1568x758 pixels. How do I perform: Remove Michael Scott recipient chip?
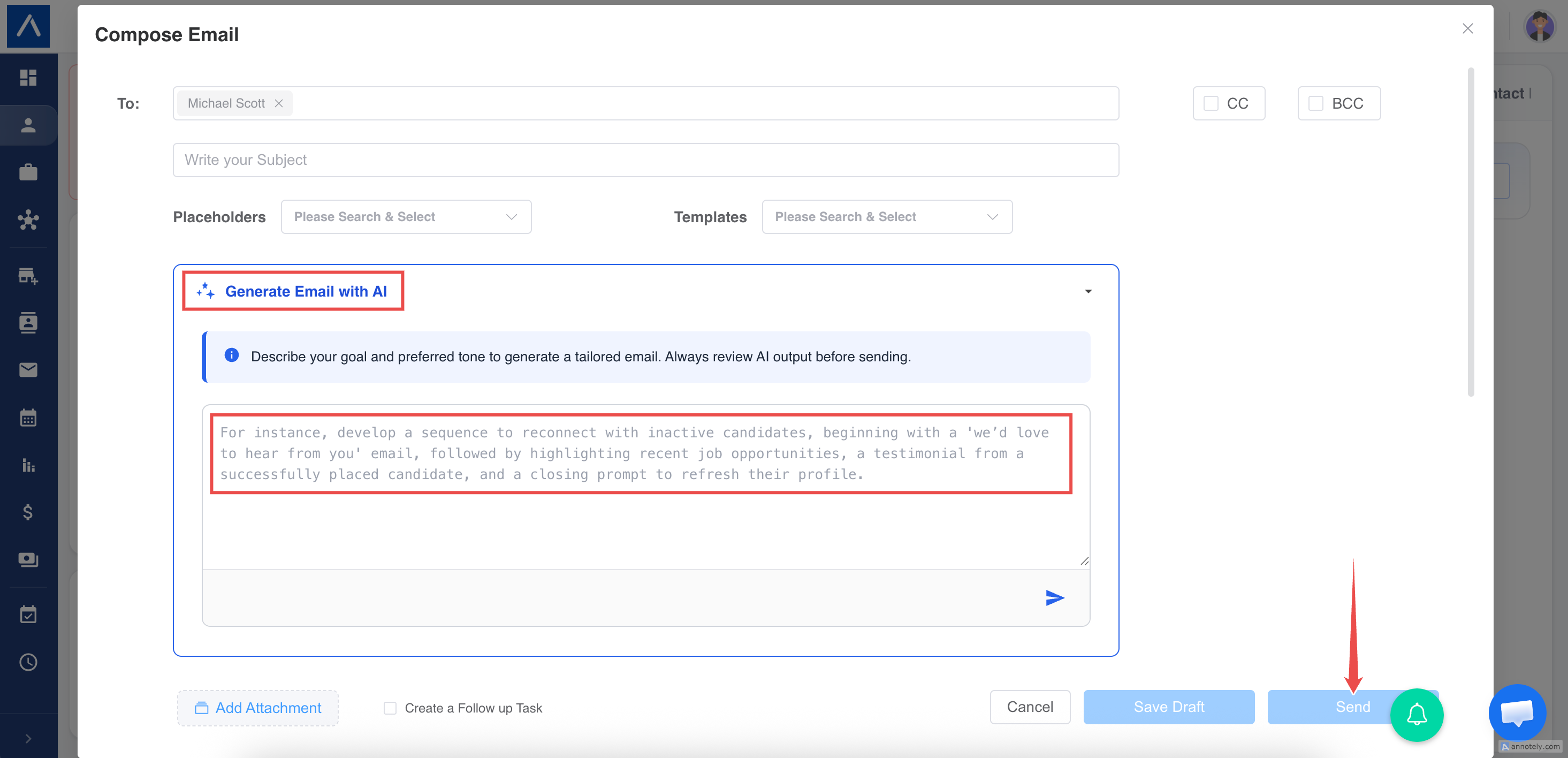[279, 103]
